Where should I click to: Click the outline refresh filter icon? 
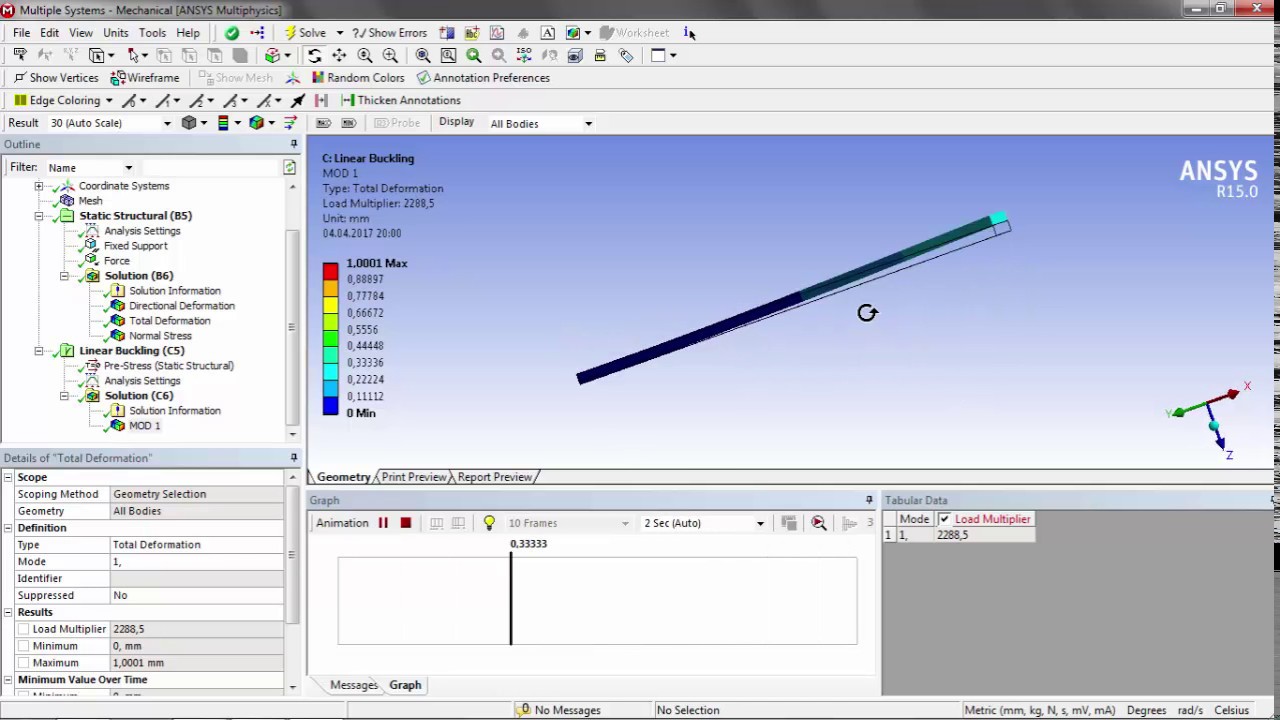[290, 168]
